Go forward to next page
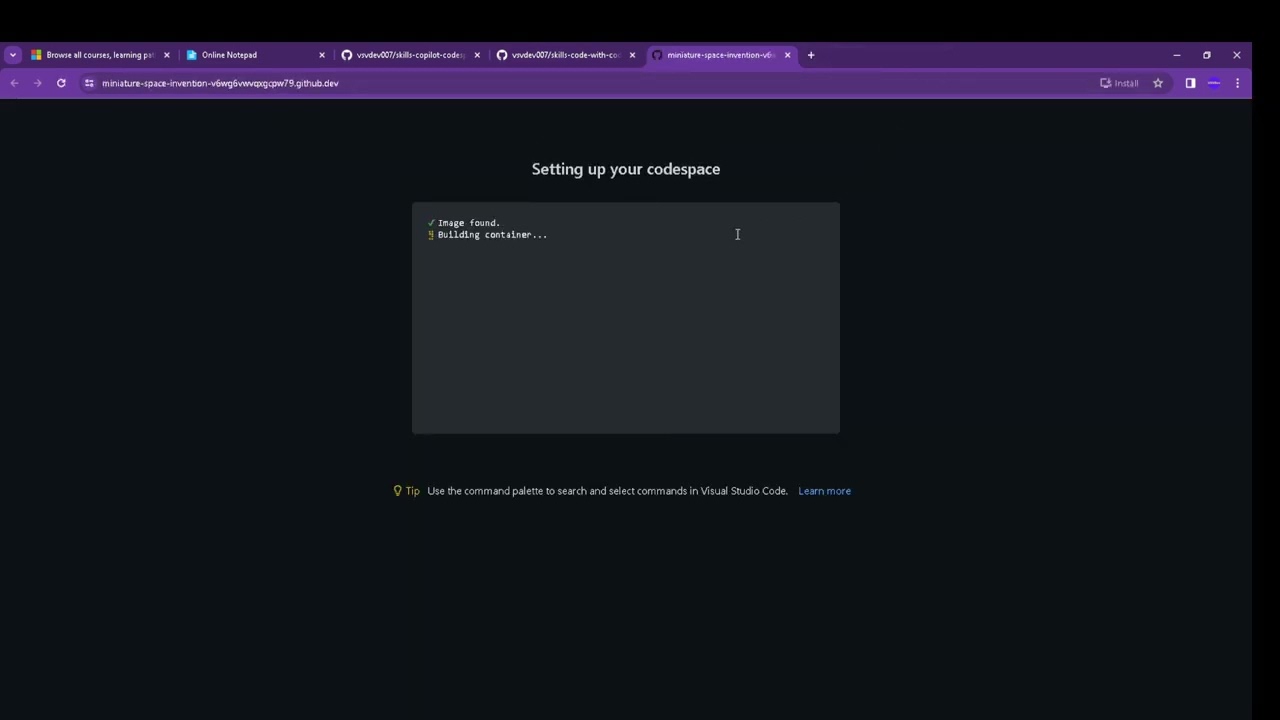The height and width of the screenshot is (720, 1280). click(x=38, y=83)
